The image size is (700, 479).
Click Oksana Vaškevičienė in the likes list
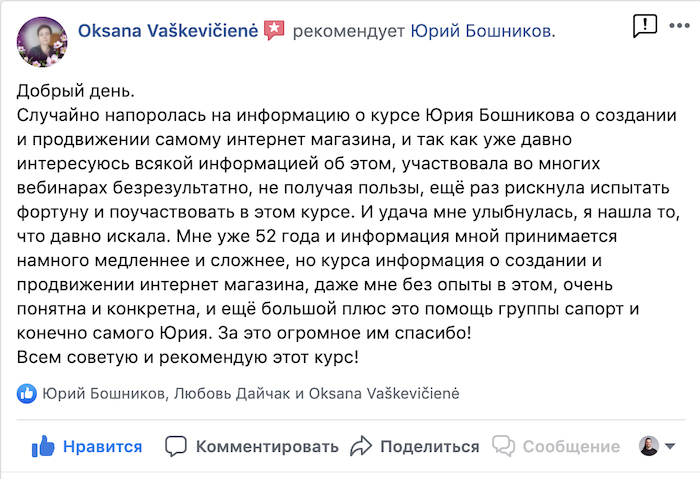click(384, 394)
